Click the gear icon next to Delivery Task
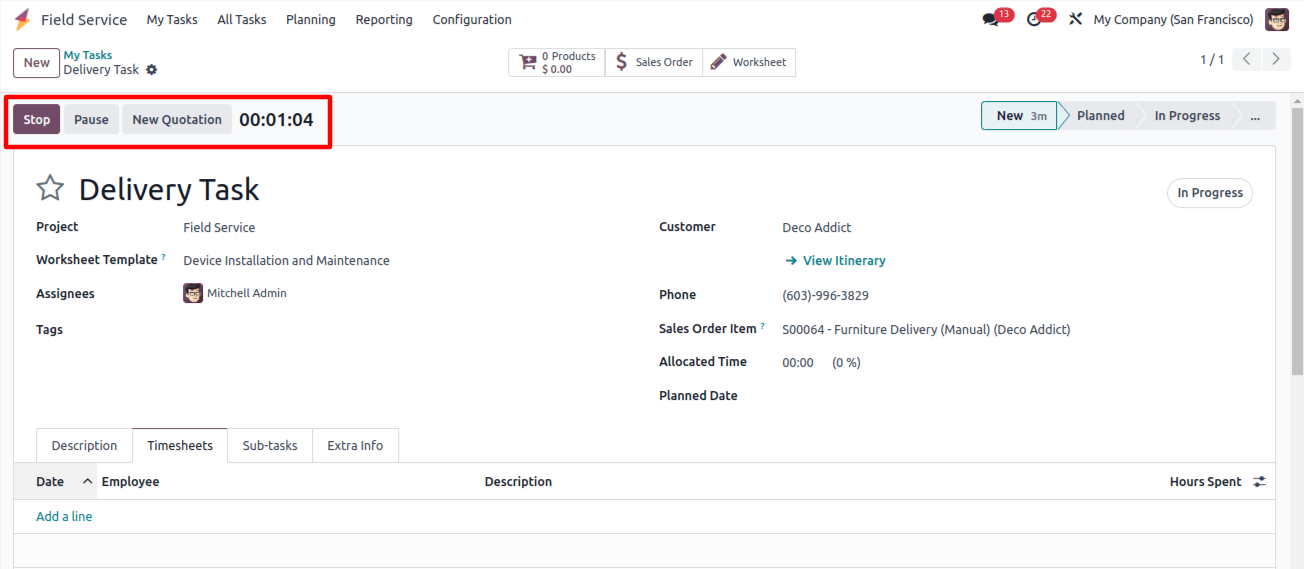The height and width of the screenshot is (569, 1304). [152, 70]
